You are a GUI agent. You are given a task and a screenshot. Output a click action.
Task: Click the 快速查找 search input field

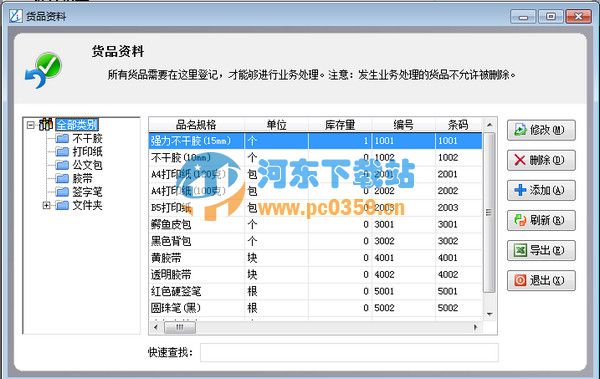coord(349,353)
